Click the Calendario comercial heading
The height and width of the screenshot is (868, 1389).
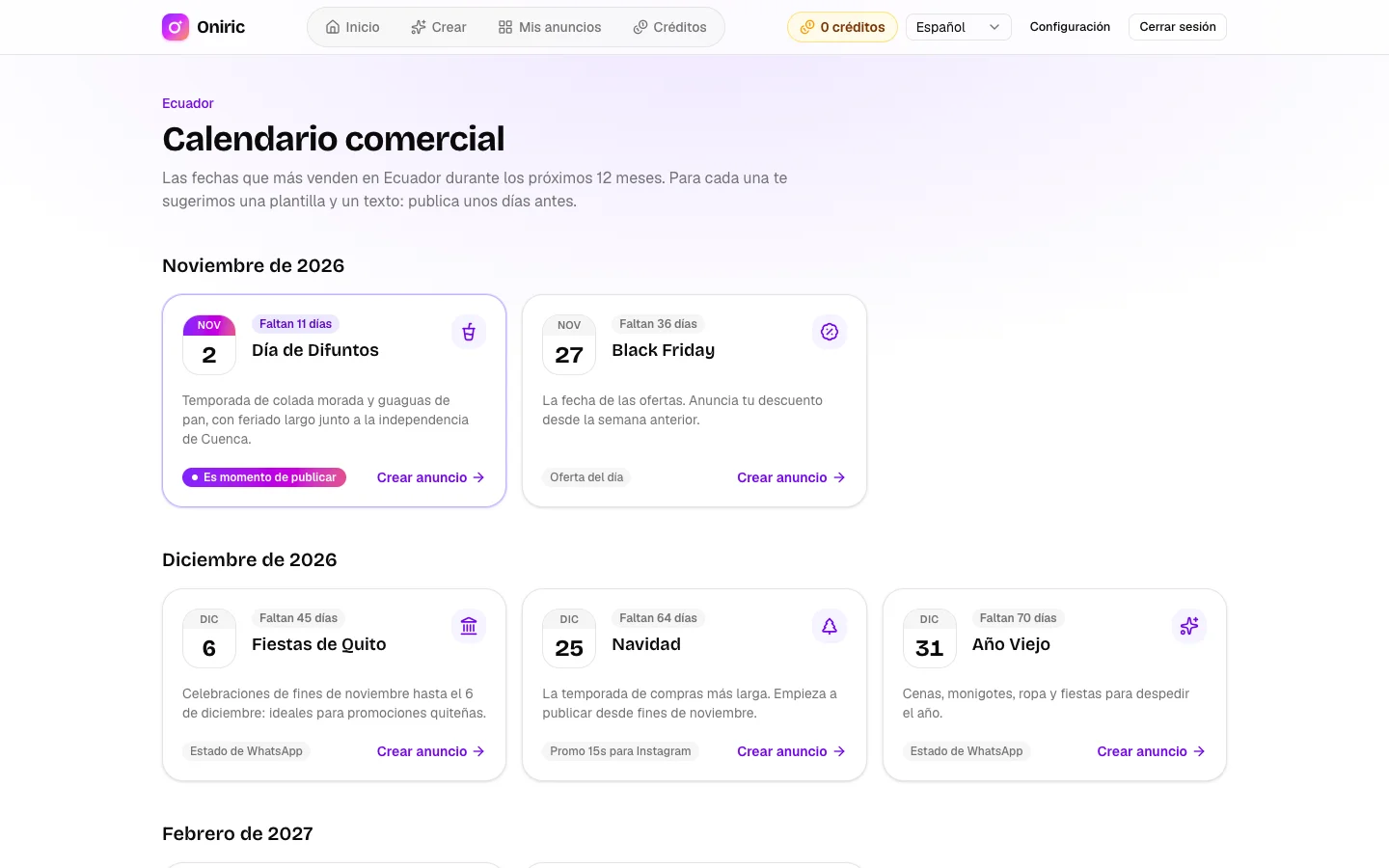click(x=334, y=139)
